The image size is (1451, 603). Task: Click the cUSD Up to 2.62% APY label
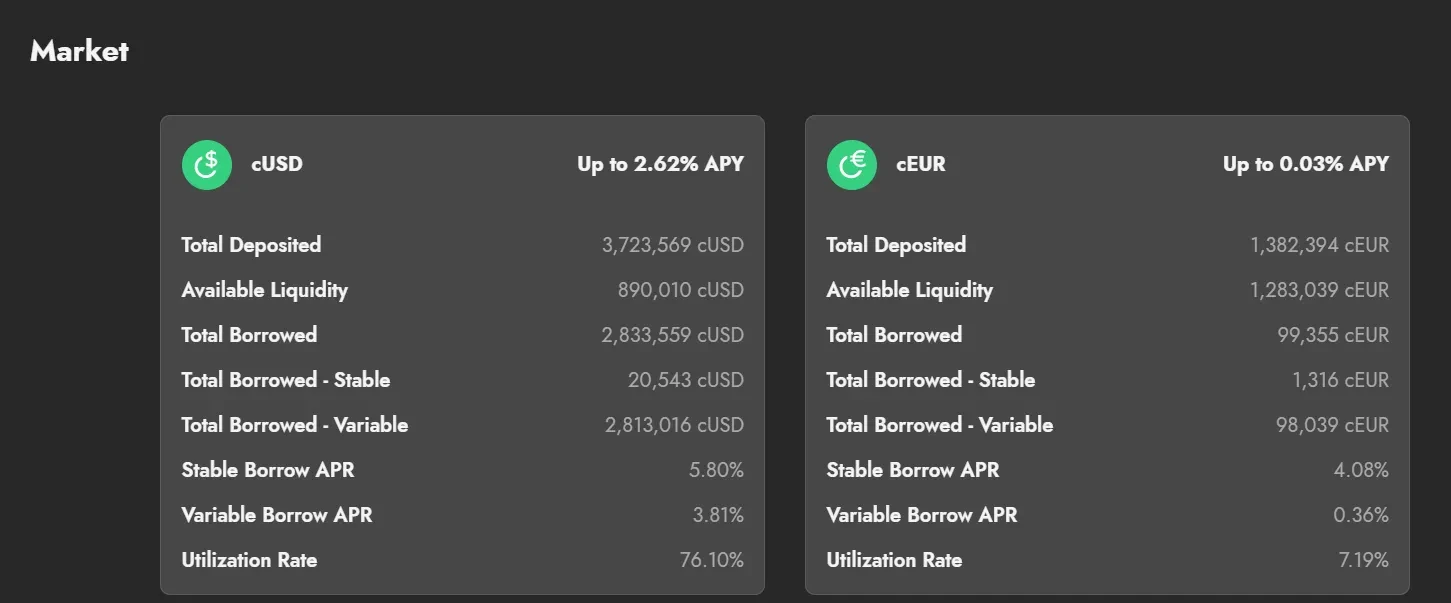(661, 164)
